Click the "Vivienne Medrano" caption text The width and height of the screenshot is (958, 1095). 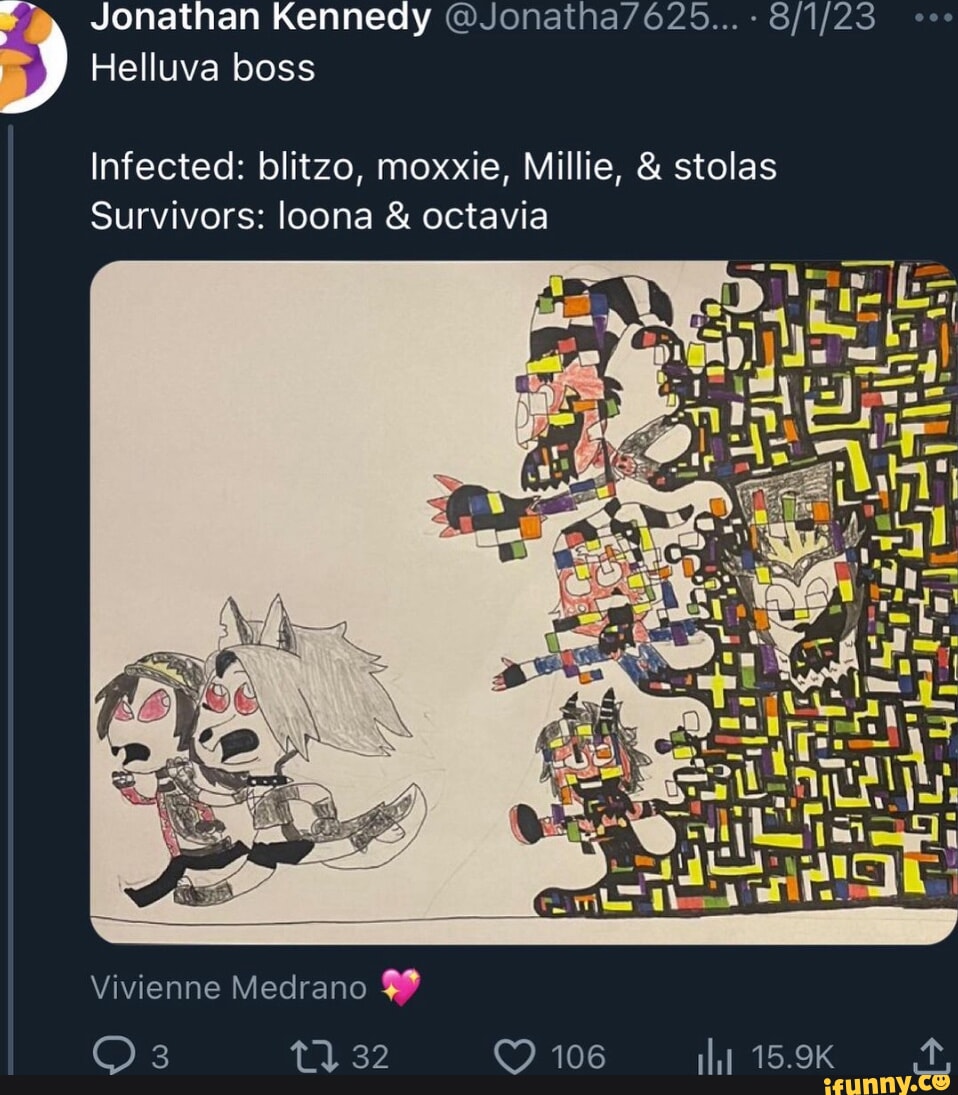click(x=229, y=988)
